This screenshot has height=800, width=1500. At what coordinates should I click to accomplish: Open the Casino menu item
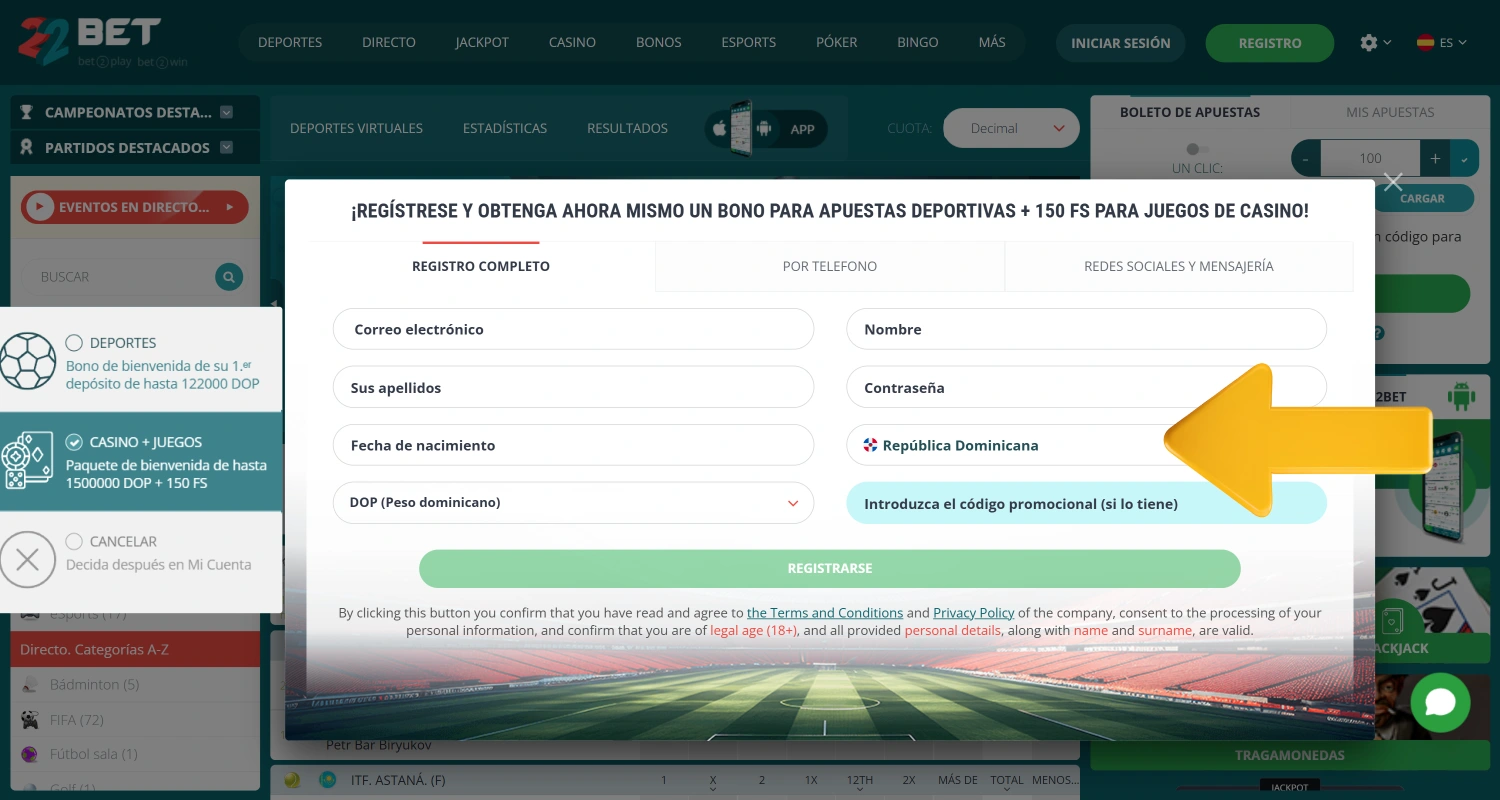pos(572,42)
